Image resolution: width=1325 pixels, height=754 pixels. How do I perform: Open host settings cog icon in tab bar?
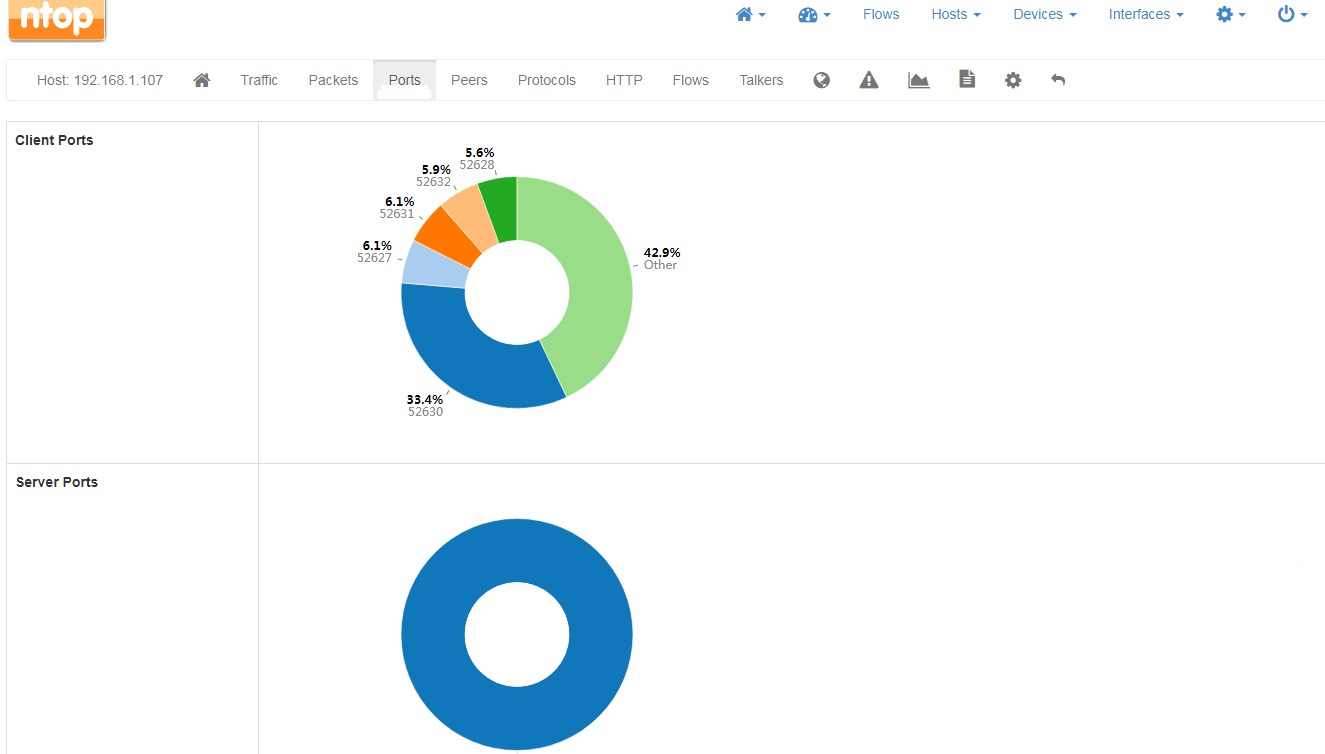coord(1013,80)
